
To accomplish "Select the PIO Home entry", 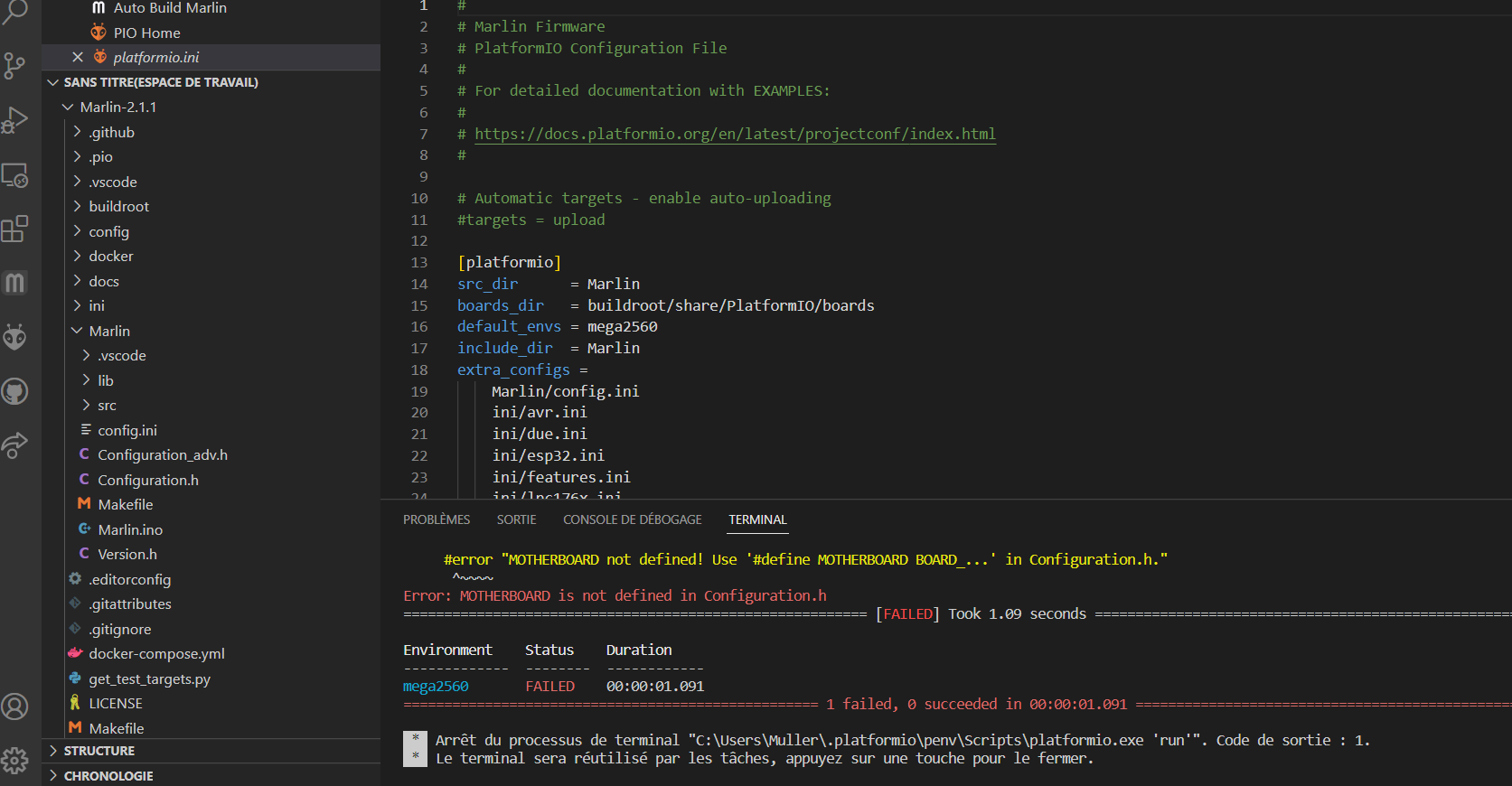I will coord(147,33).
